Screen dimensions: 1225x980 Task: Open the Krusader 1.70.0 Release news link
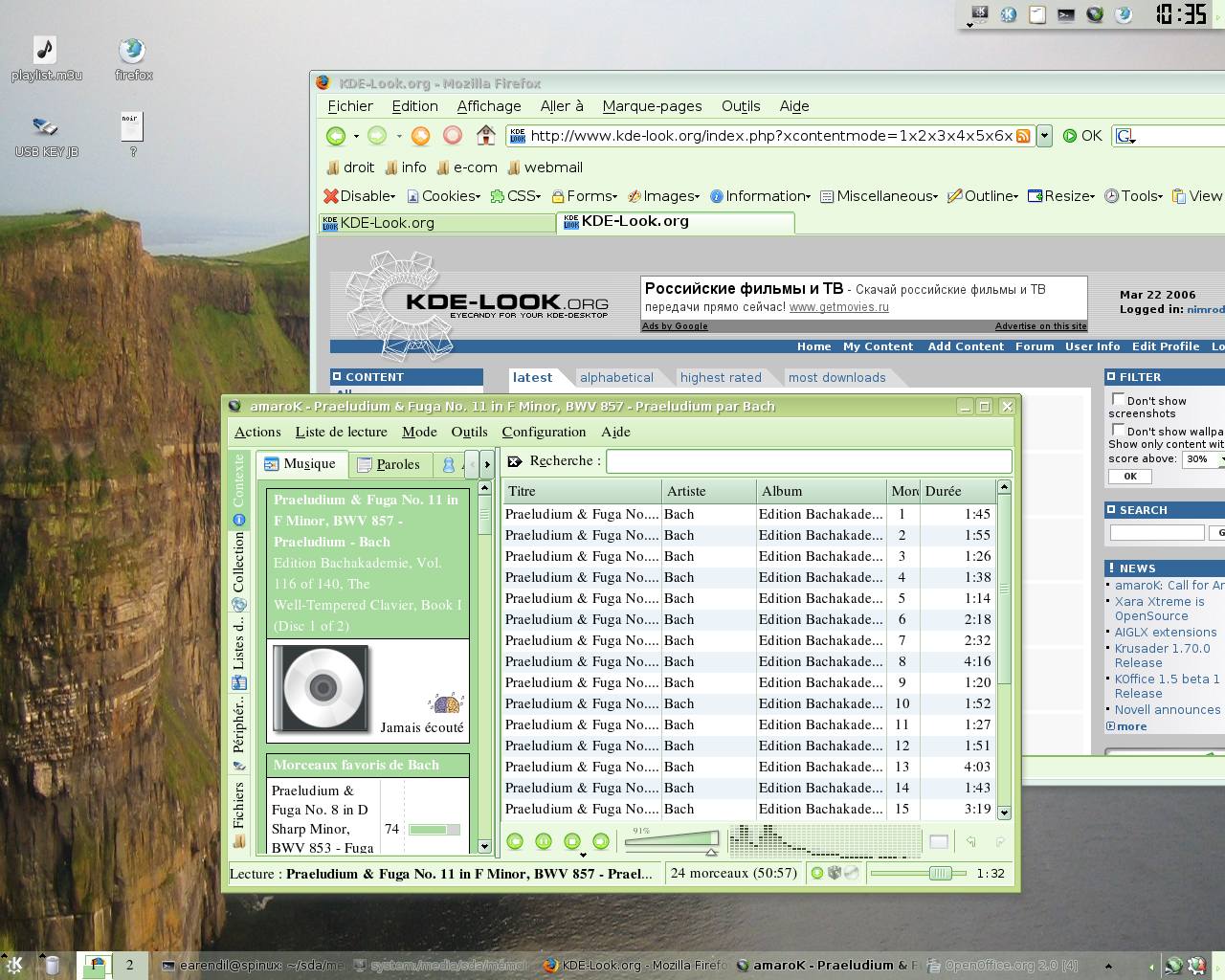(1162, 656)
